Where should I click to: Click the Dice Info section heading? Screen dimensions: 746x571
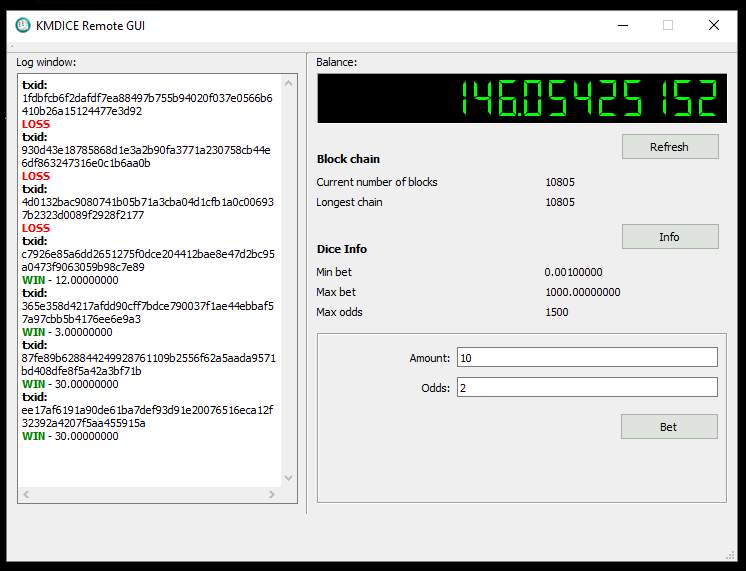click(342, 249)
